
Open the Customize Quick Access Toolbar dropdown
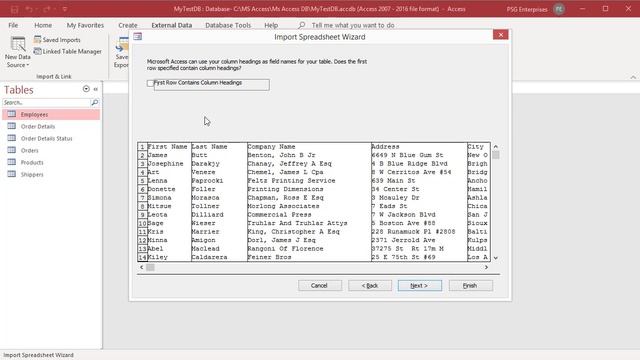click(65, 9)
